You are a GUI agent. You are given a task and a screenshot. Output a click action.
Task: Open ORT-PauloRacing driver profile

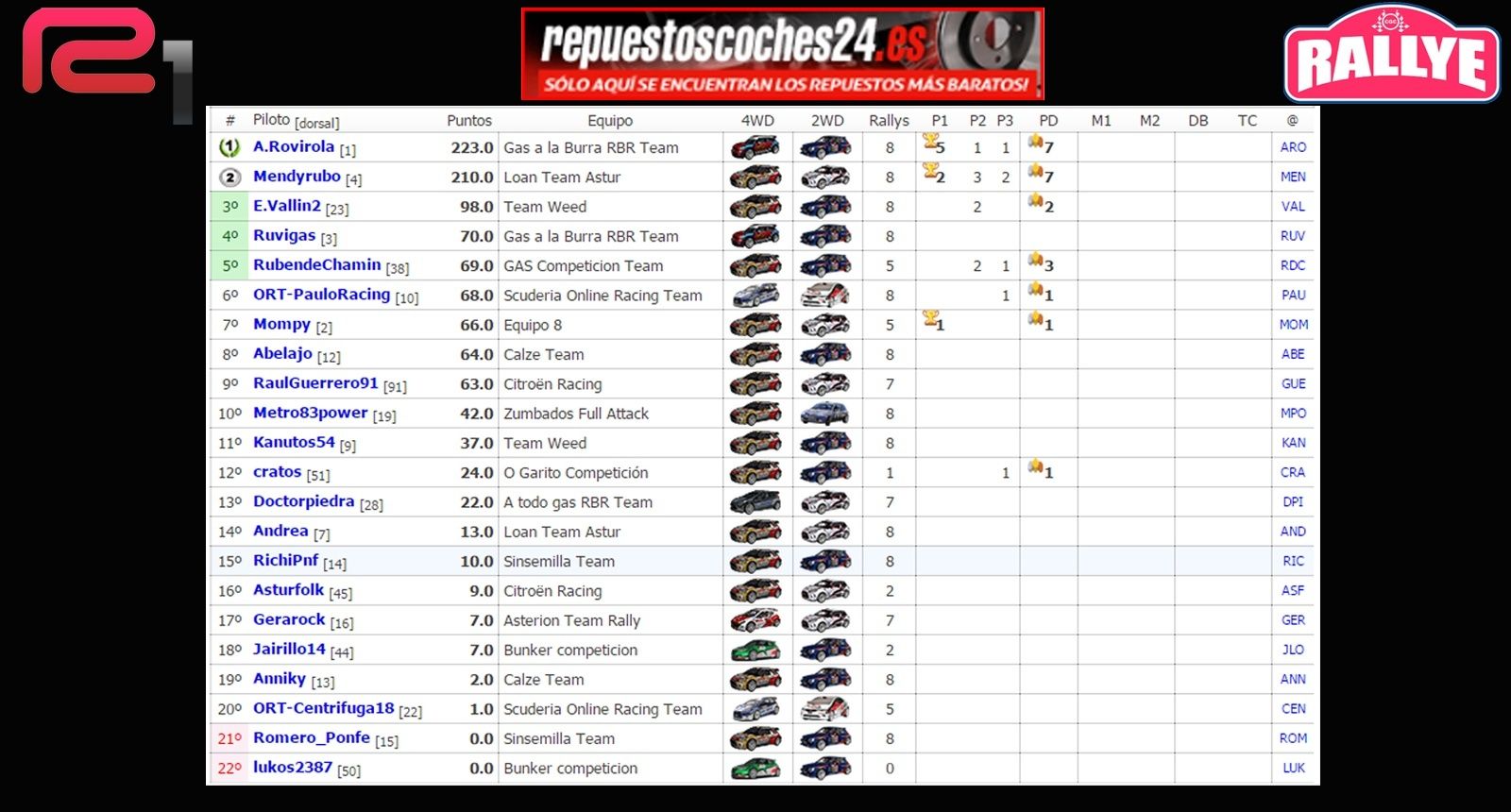(x=321, y=295)
